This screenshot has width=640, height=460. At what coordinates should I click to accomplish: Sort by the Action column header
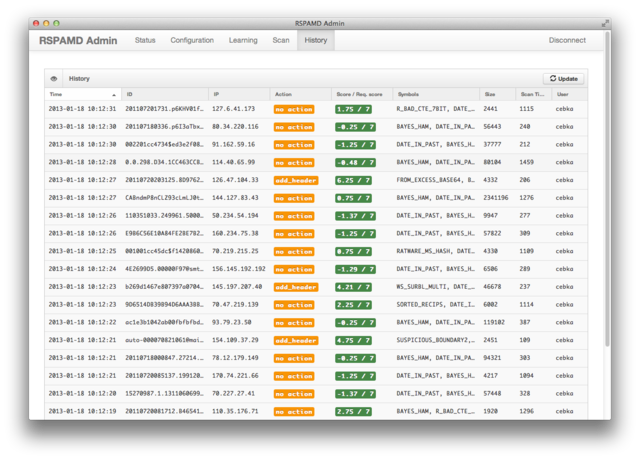click(x=300, y=94)
